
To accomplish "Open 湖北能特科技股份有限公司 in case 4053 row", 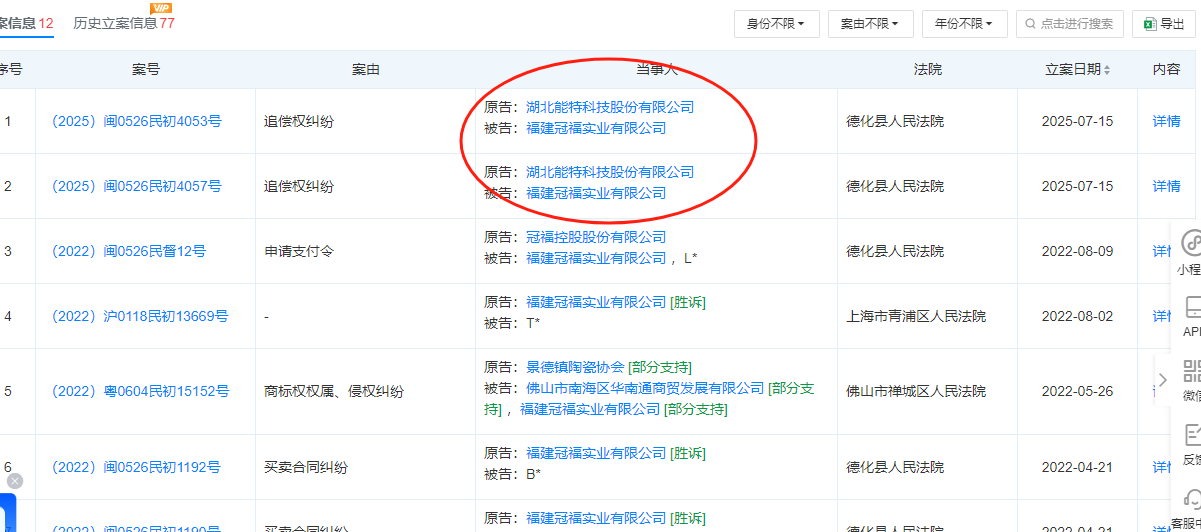I will [610, 107].
